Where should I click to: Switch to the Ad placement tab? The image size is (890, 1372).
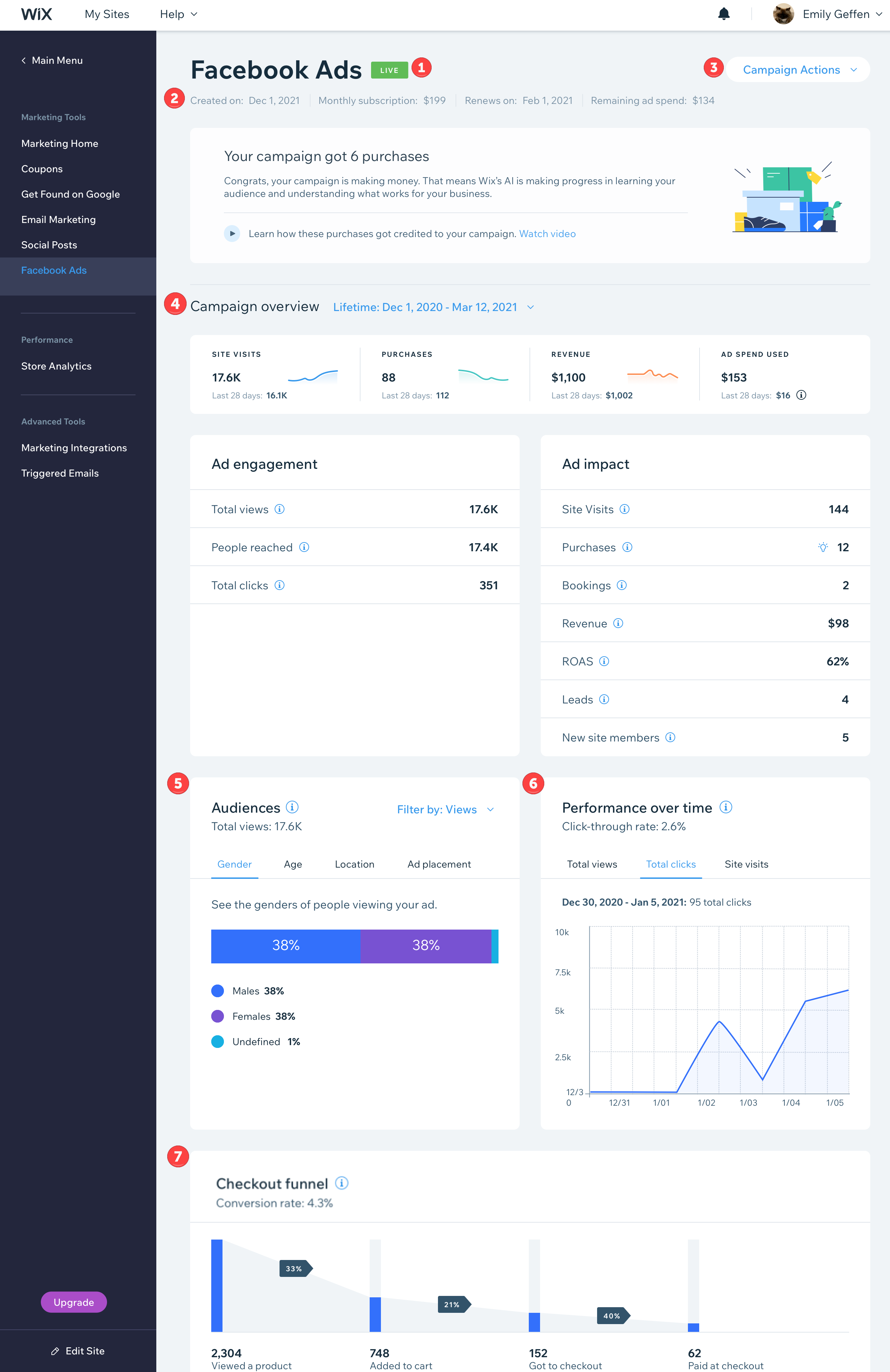(x=439, y=864)
